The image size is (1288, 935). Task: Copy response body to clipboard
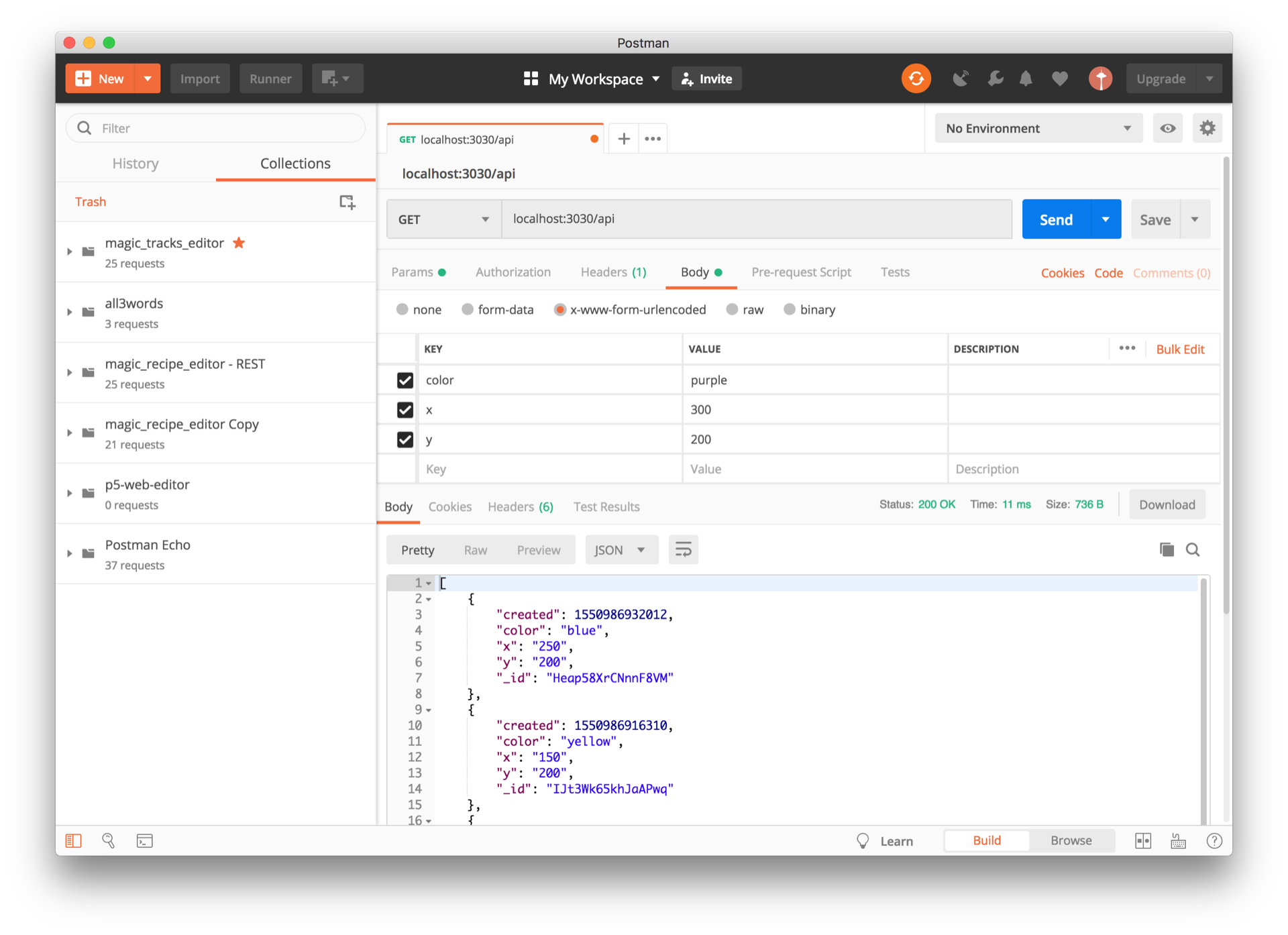tap(1167, 550)
